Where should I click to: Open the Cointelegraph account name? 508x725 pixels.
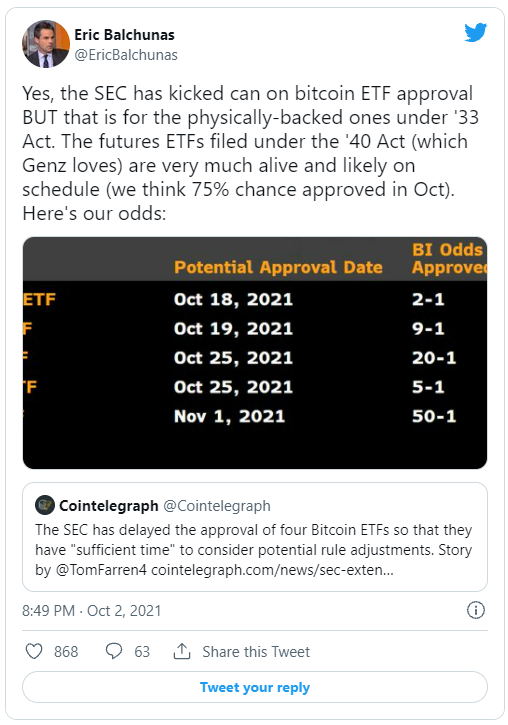pyautogui.click(x=109, y=506)
